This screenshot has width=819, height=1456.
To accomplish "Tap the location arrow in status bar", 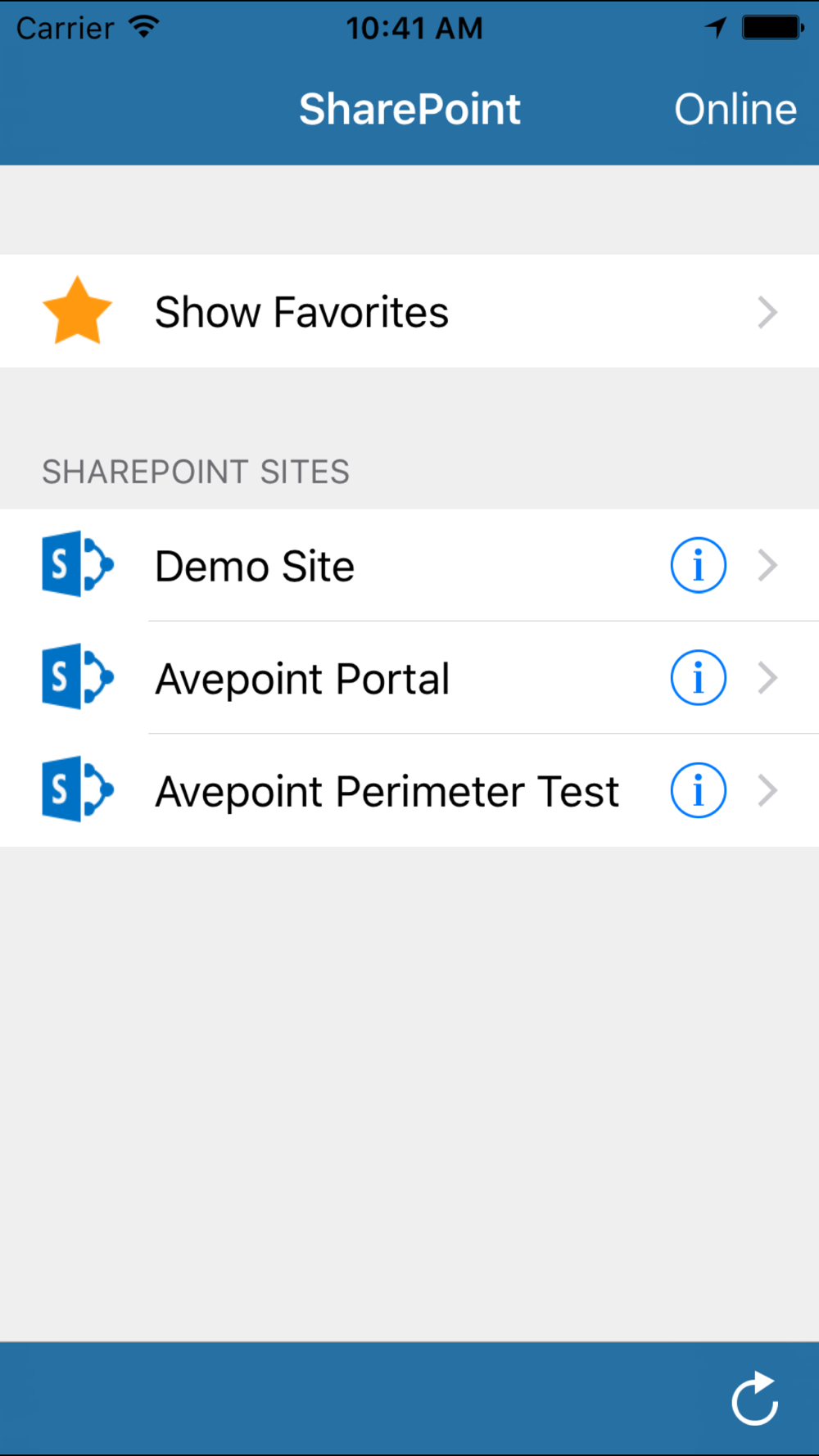I will (716, 28).
